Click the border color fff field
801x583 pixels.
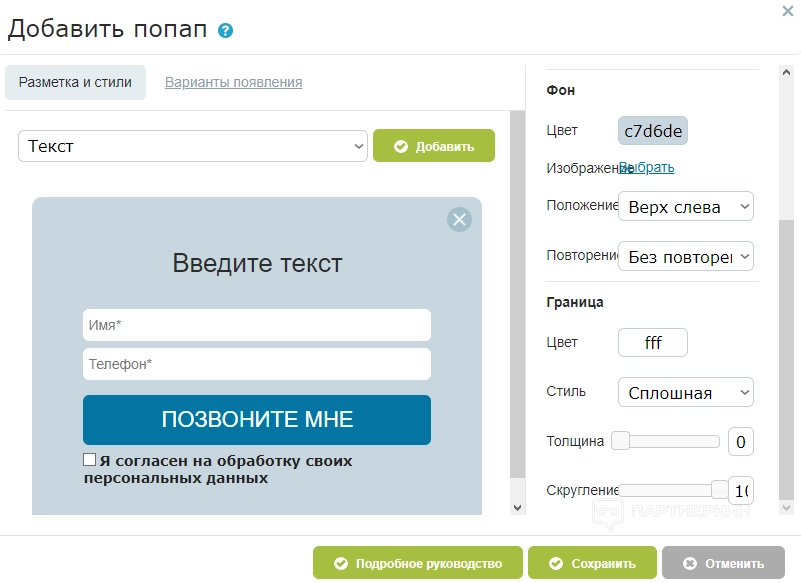pyautogui.click(x=653, y=342)
